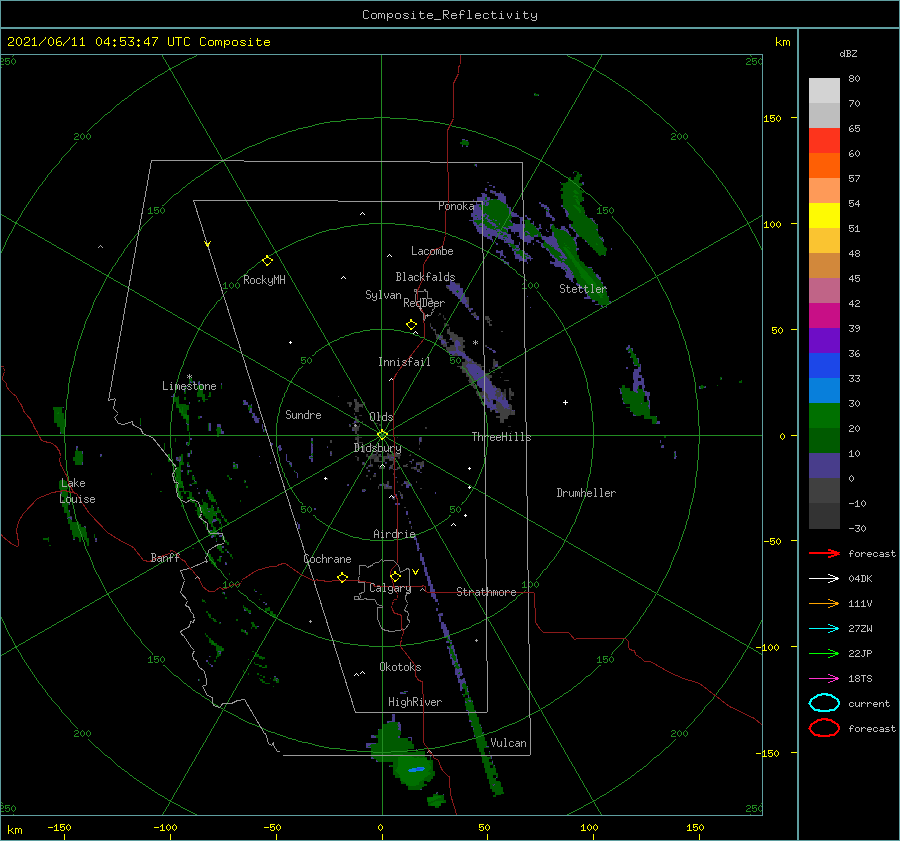Screen dimensions: 900x841
Task: Click the red forecast ellipse legend icon
Action: point(824,728)
